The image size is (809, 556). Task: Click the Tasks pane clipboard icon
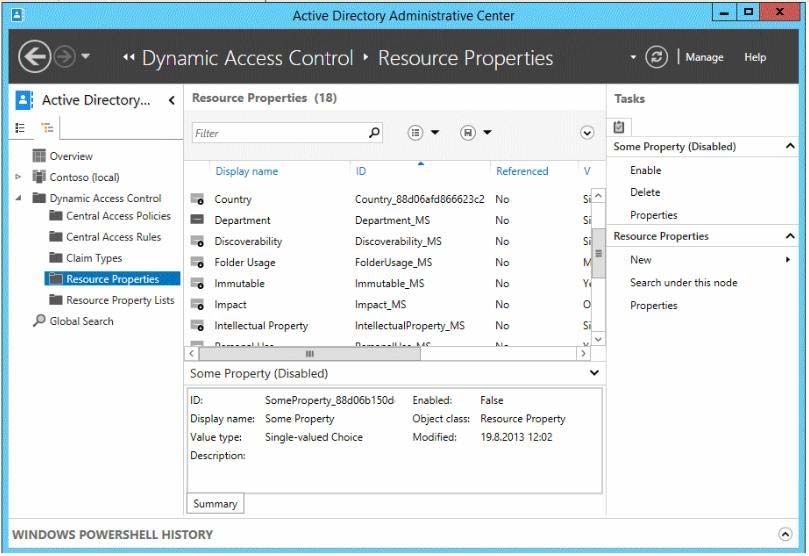click(619, 126)
